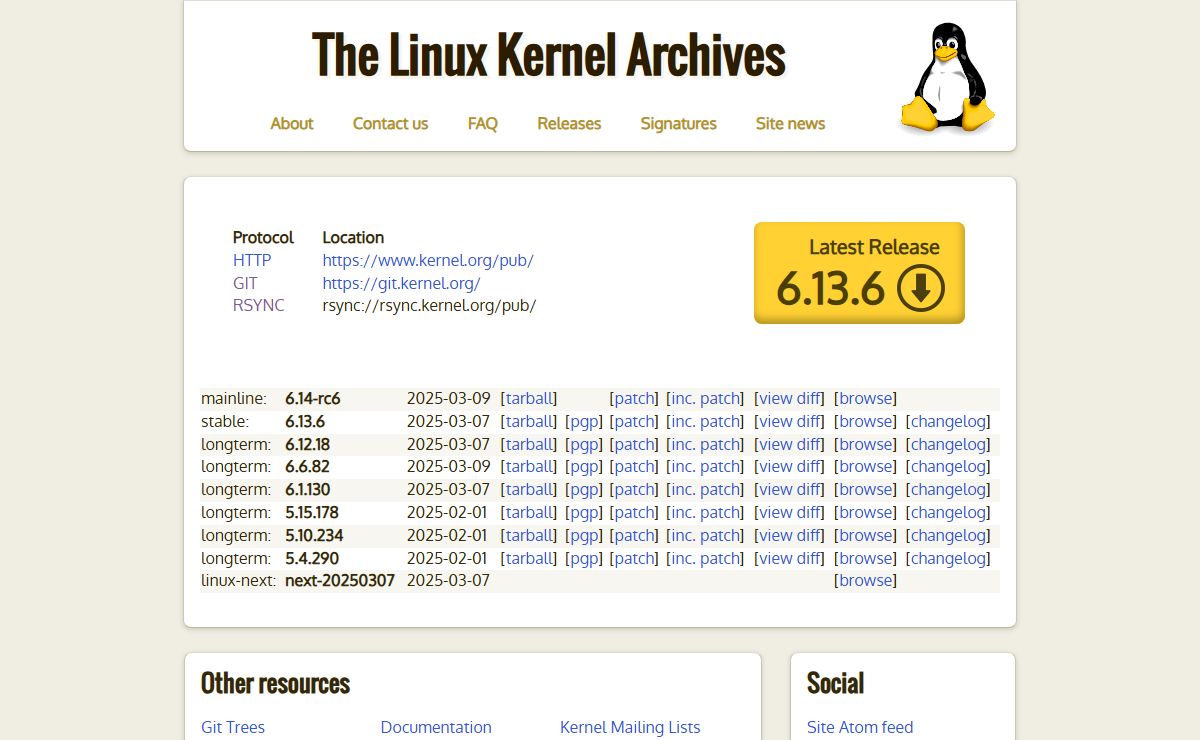Open the HTTP protocol link
1200x740 pixels.
click(252, 260)
